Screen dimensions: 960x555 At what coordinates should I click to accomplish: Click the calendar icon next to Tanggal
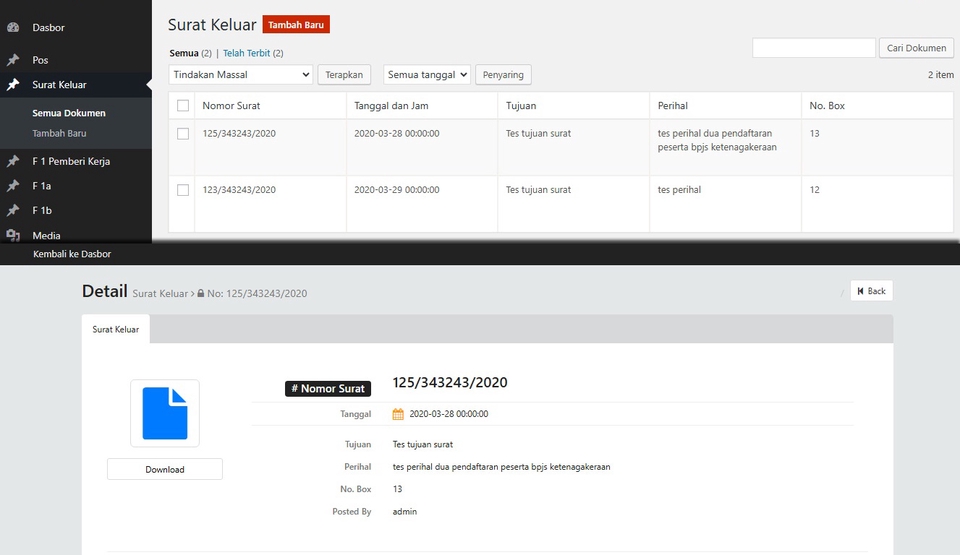pyautogui.click(x=398, y=414)
